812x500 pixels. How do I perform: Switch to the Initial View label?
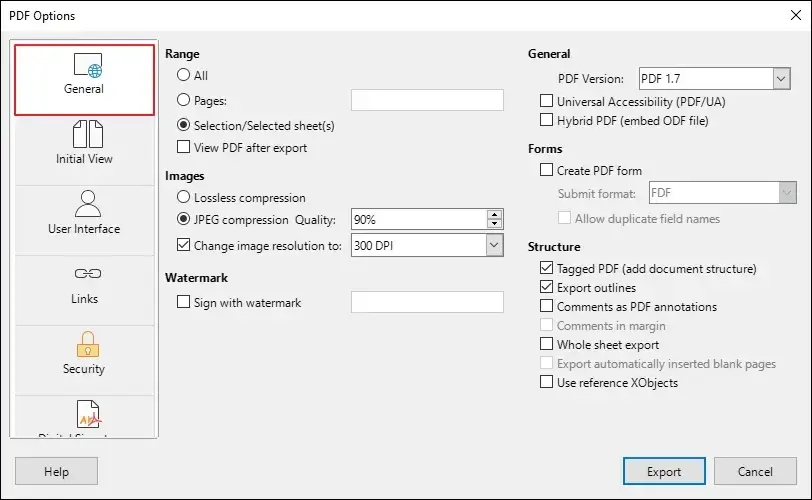[84, 159]
